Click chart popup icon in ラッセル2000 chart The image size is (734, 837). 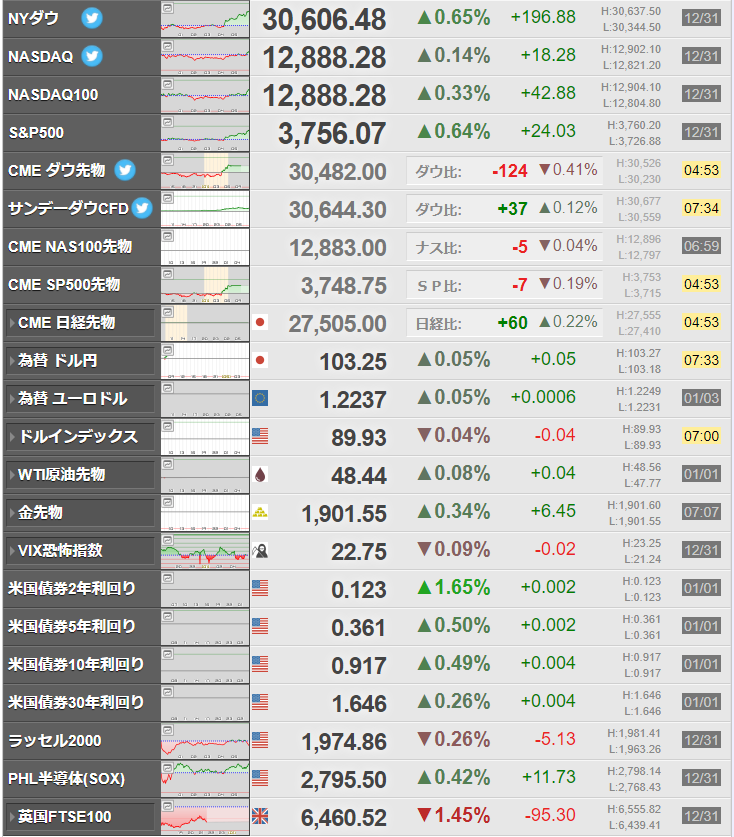click(x=168, y=730)
